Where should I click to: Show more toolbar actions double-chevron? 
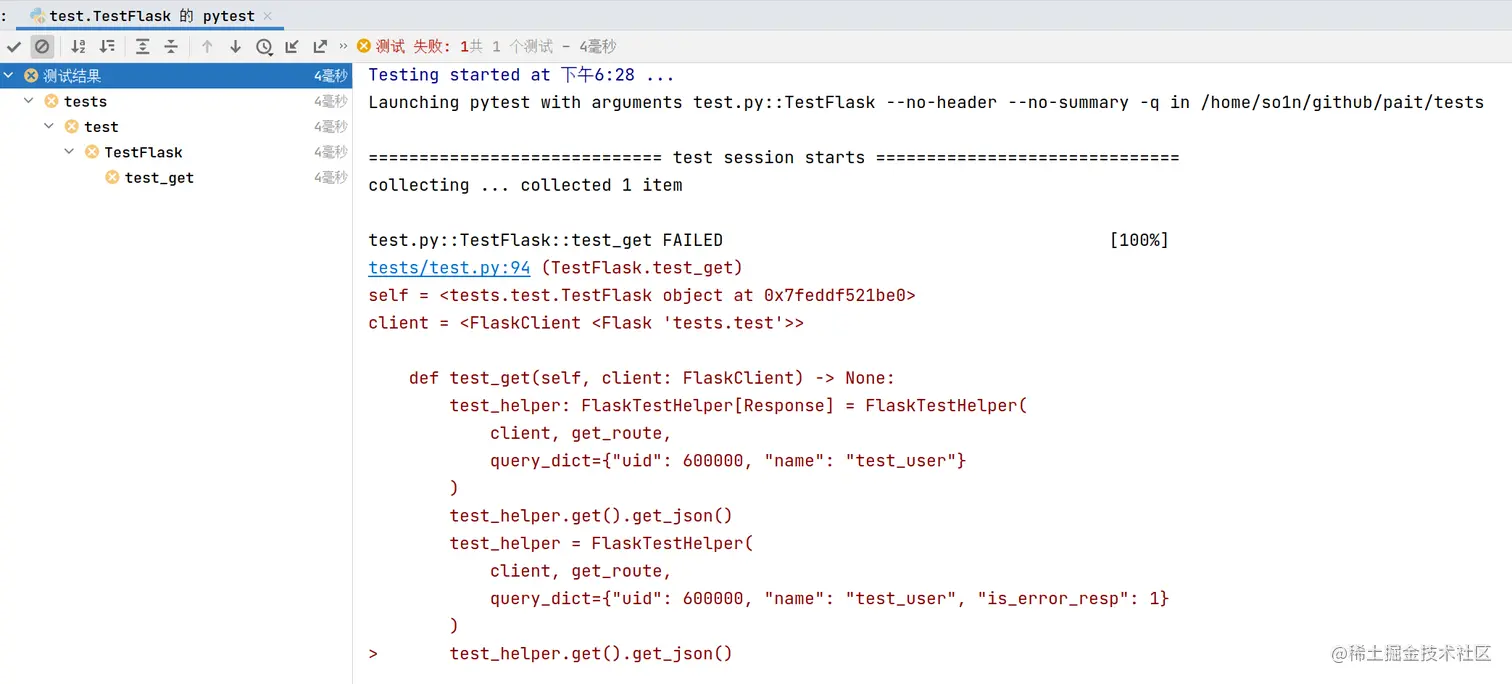[x=344, y=46]
